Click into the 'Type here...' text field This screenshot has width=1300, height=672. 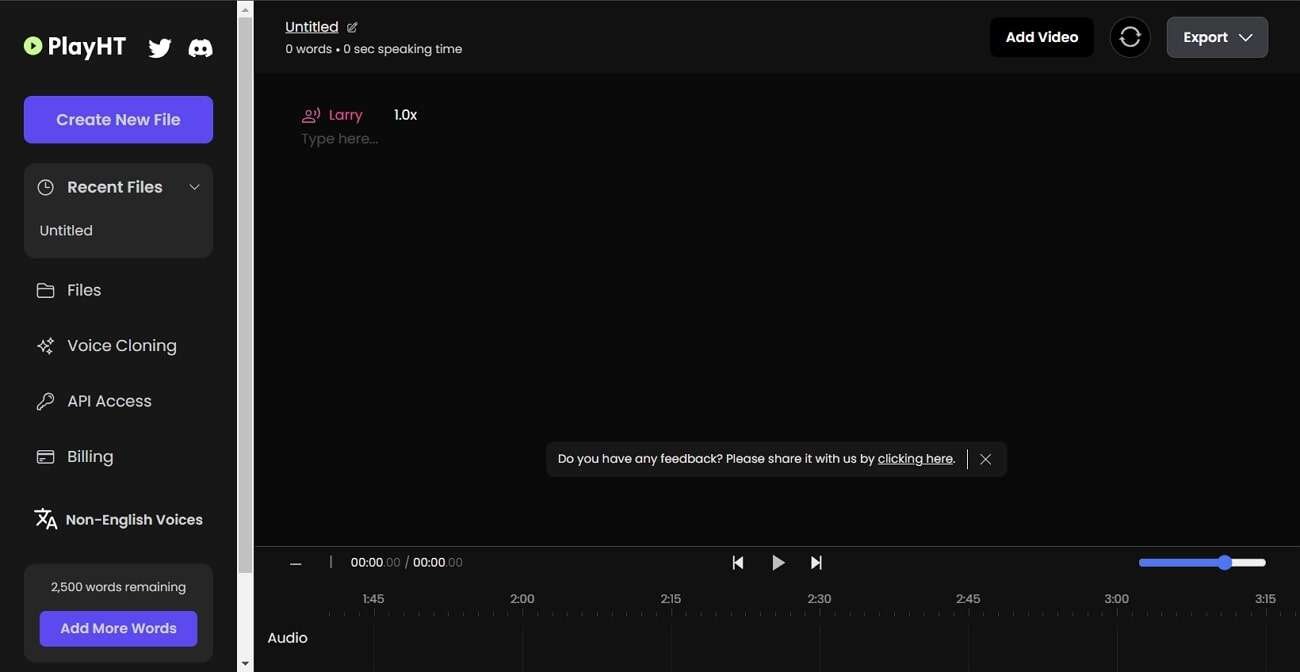tap(340, 139)
